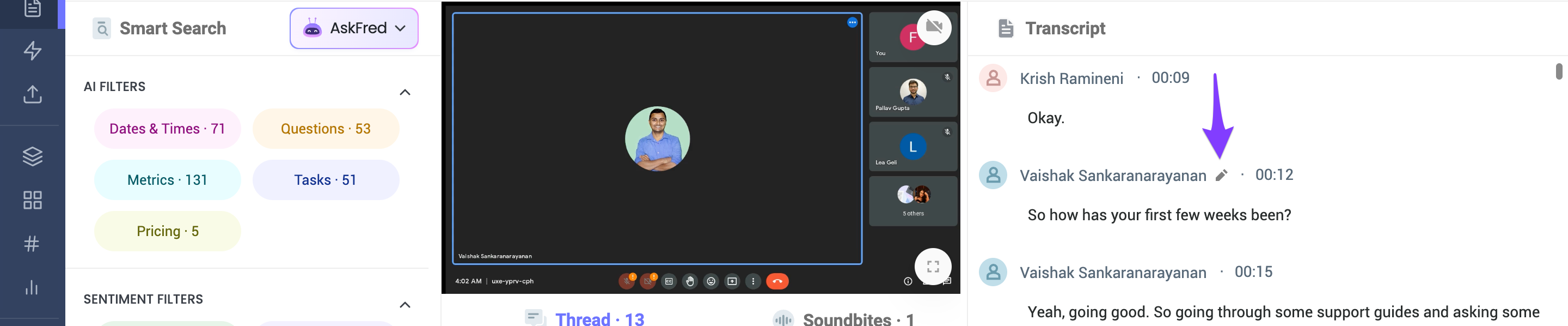Toggle closed captions CC button
This screenshot has height=326, width=1568.
pos(669,281)
